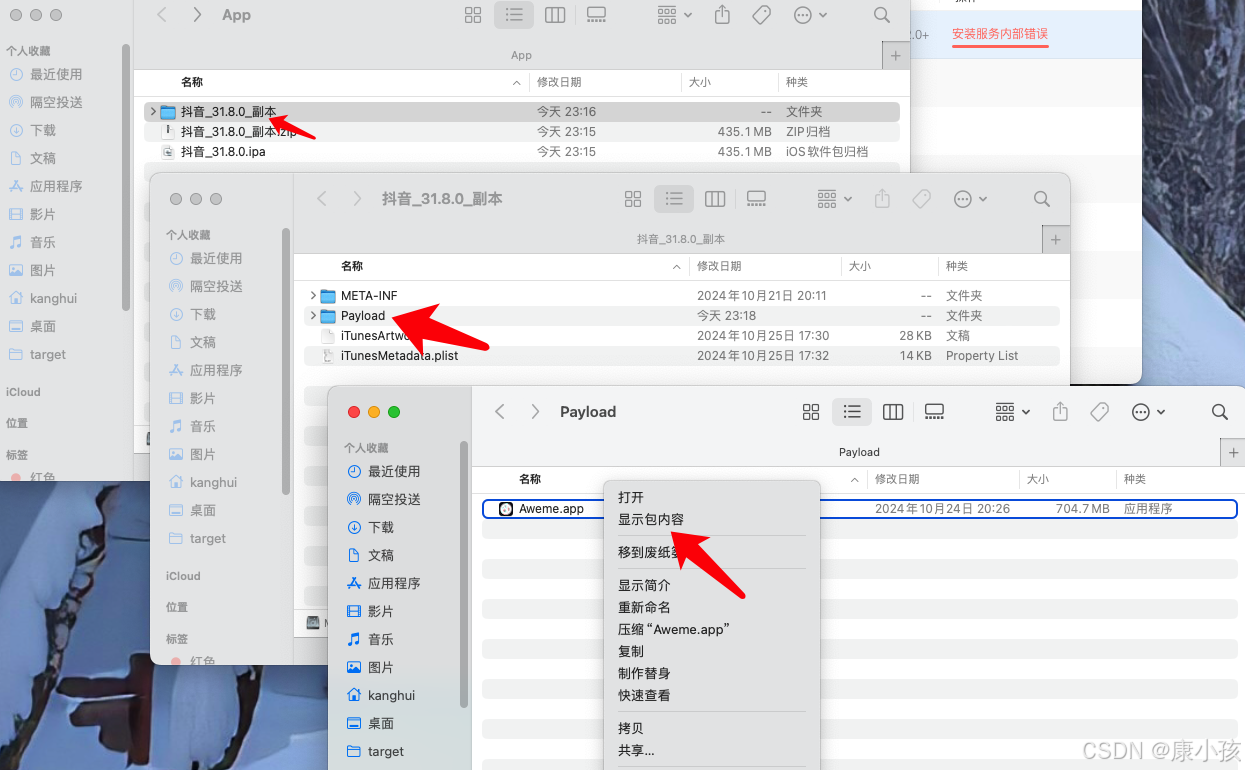Image resolution: width=1245 pixels, height=770 pixels.
Task: Click search icon in App window toolbar
Action: (881, 15)
